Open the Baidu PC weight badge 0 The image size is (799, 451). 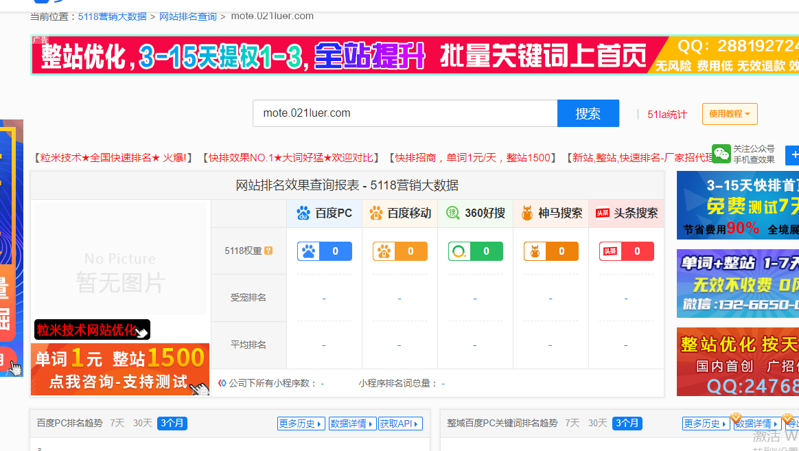tap(325, 251)
